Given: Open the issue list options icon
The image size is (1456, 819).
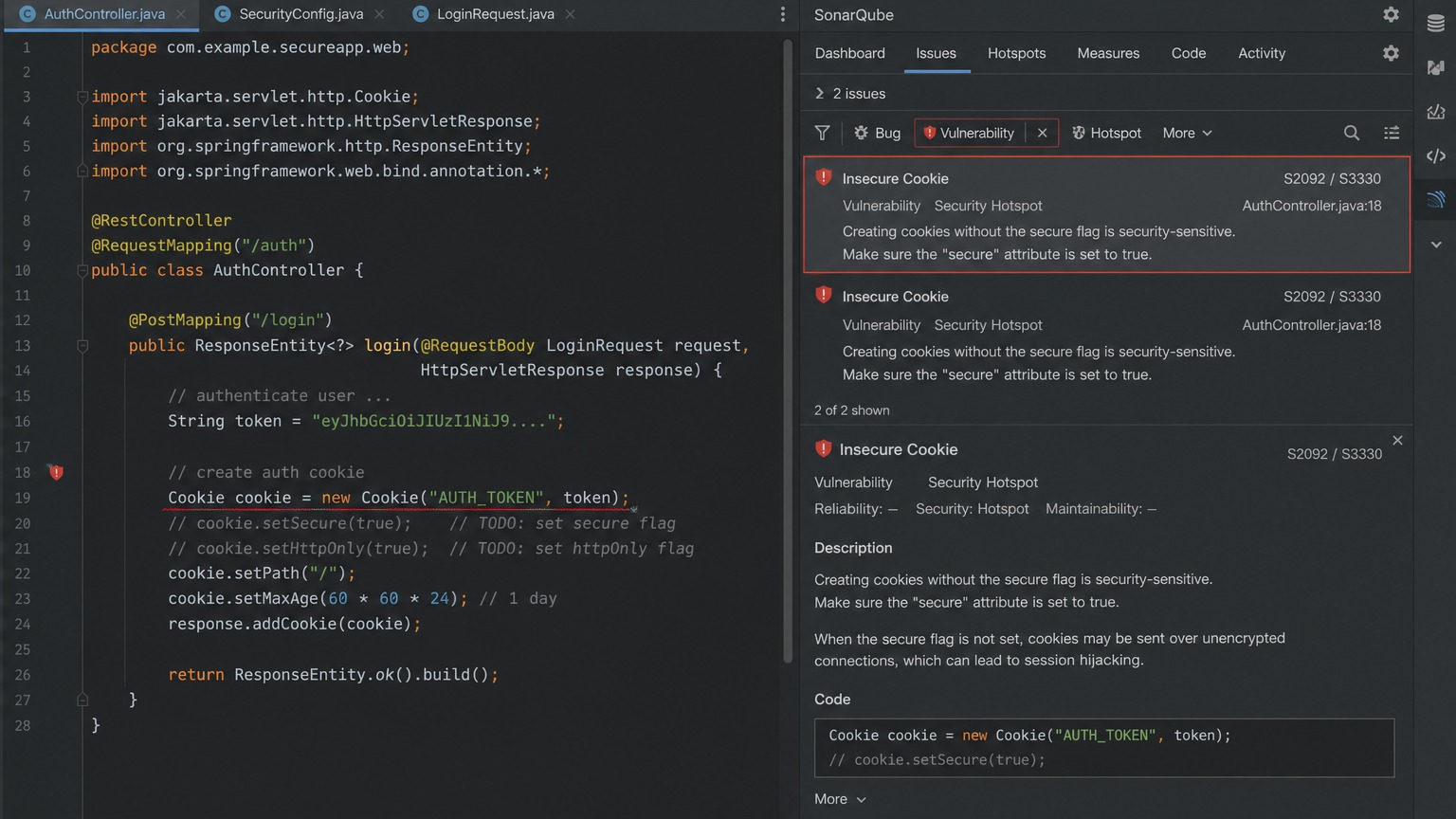Looking at the screenshot, I should coord(1392,133).
